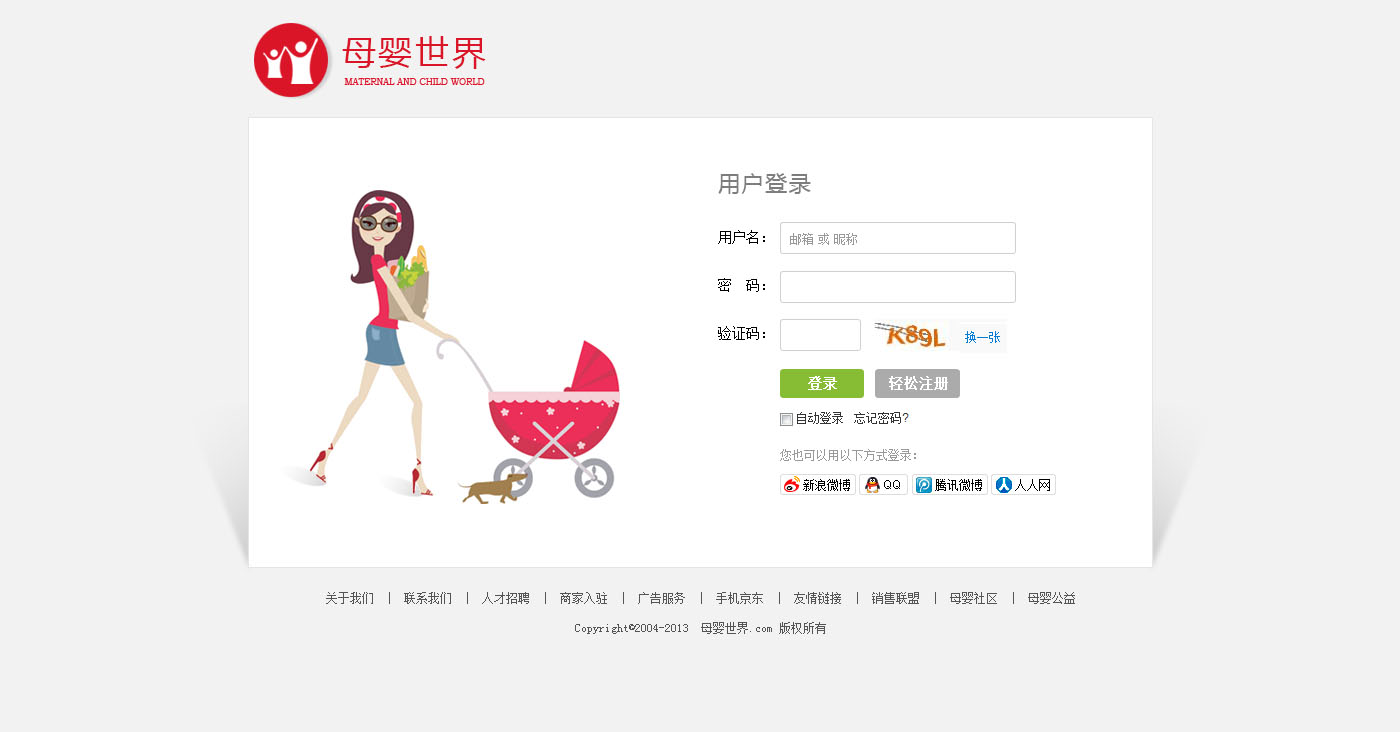Enable the 自动登录 checkbox

coord(786,419)
